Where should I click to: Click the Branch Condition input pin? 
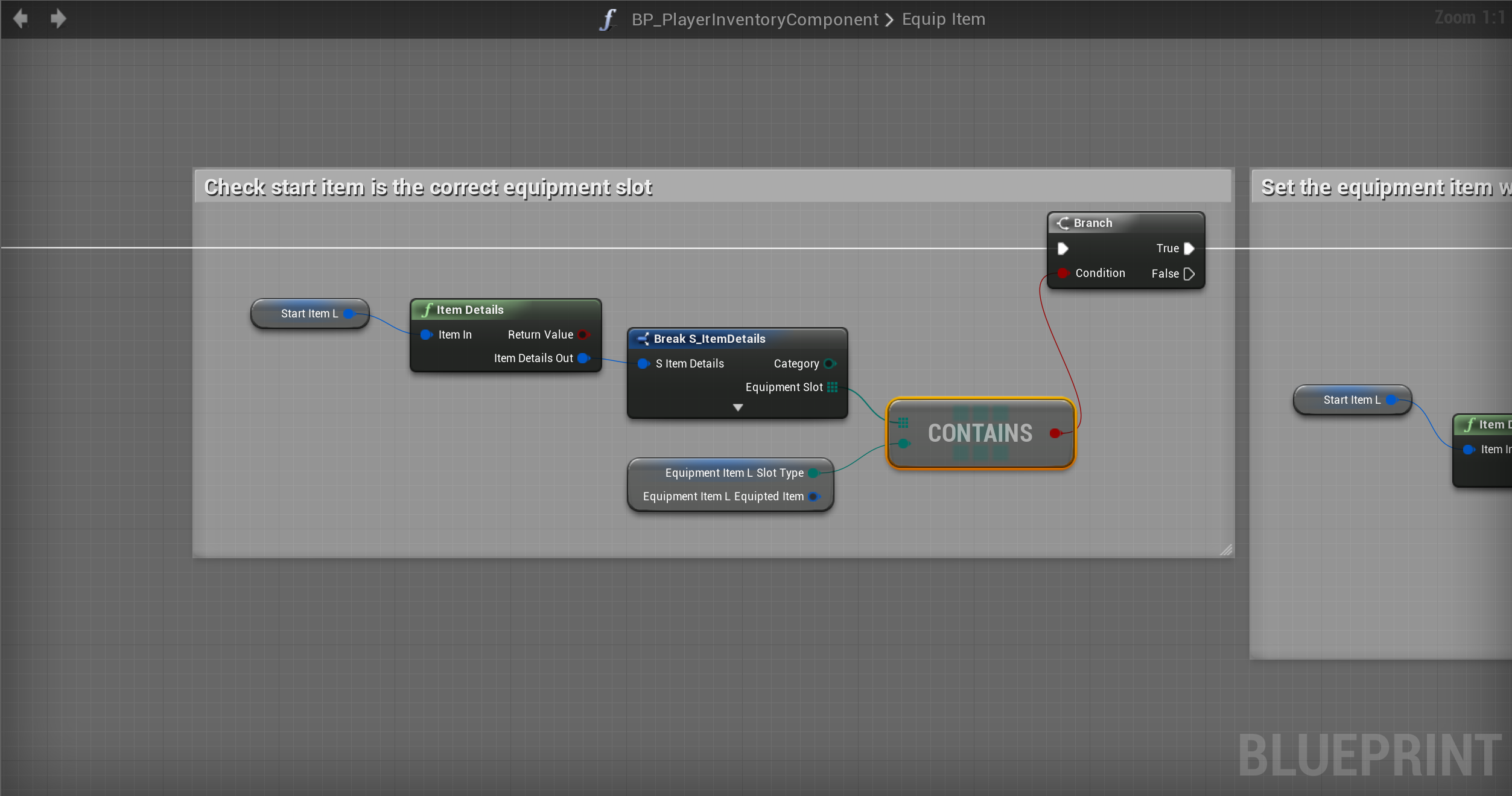click(x=1063, y=273)
